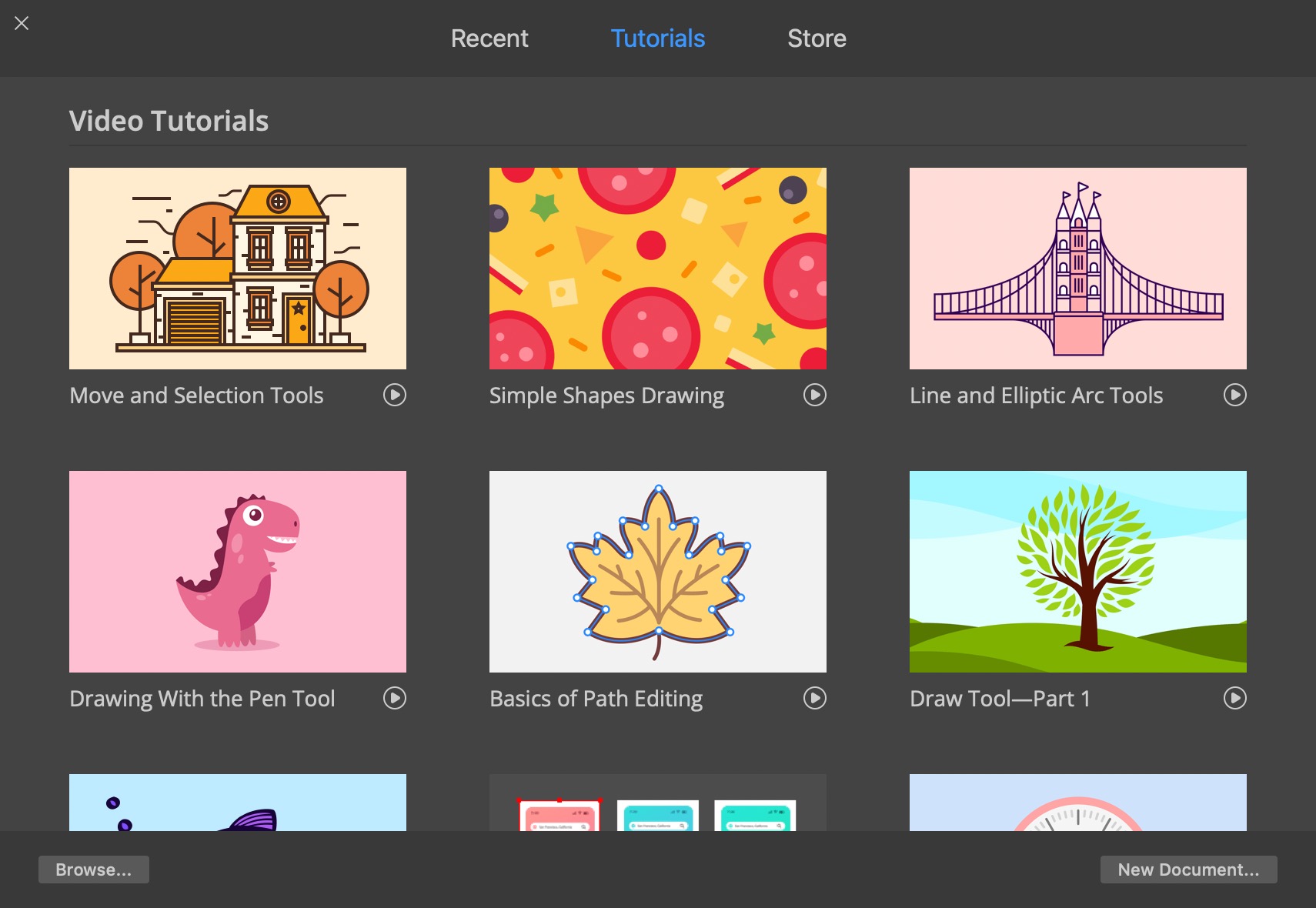1316x908 pixels.
Task: Open the Store tab
Action: [817, 38]
